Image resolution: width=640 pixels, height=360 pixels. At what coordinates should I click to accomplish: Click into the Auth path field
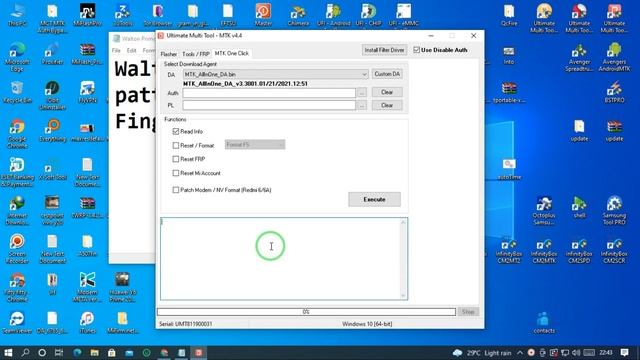(x=269, y=93)
